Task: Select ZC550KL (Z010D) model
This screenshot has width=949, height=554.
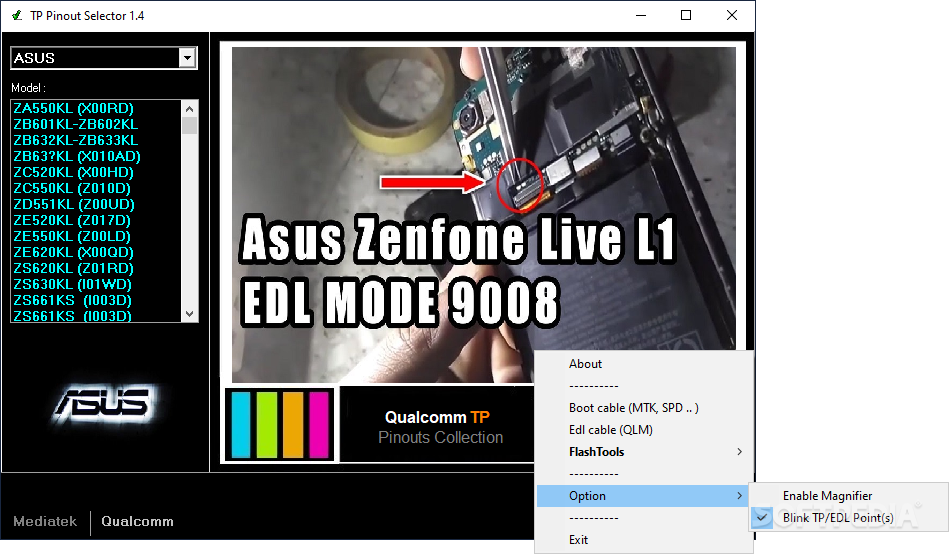Action: coord(72,188)
